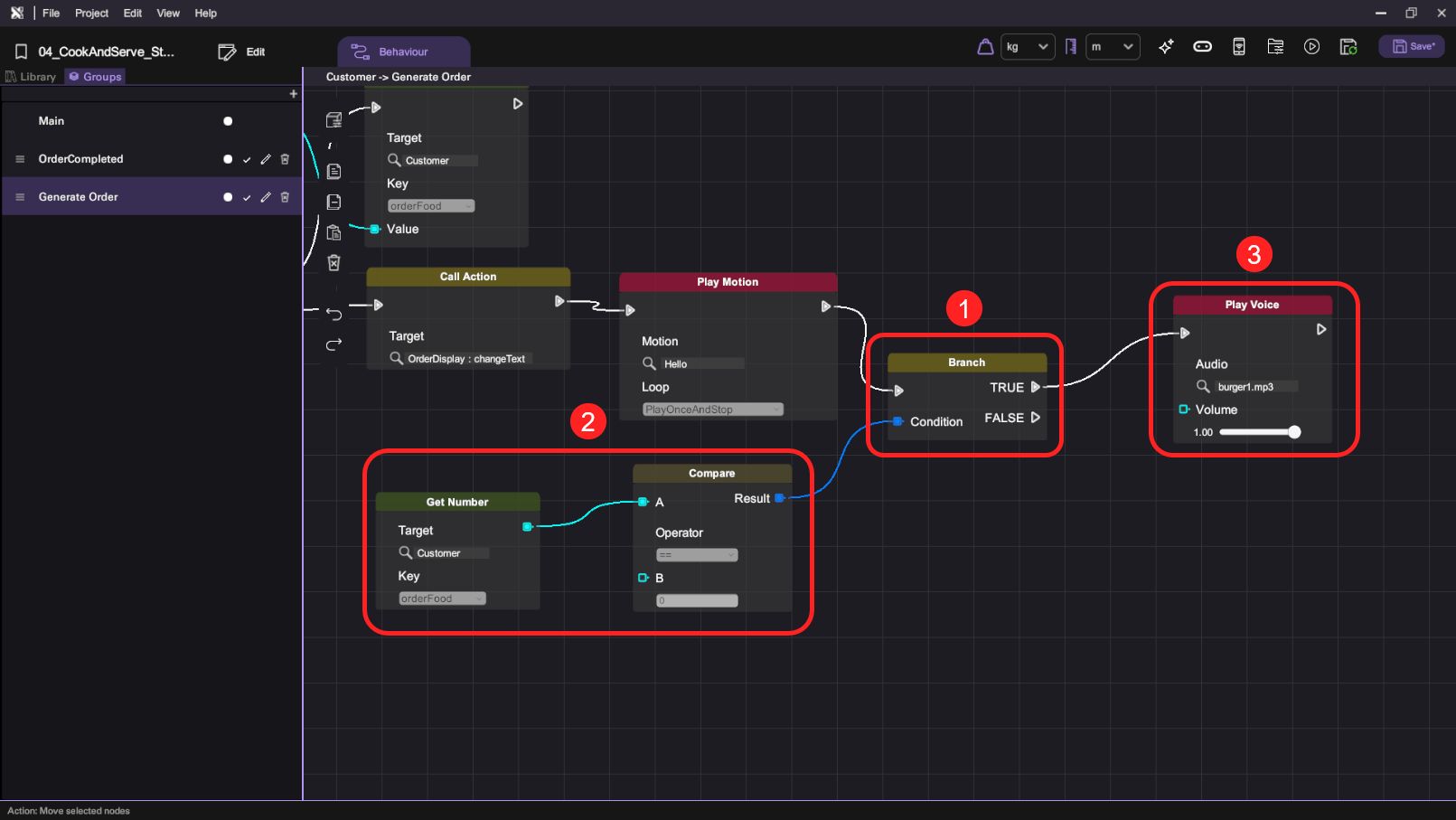Click the delete nodes trash icon in canvas toolbar
Image resolution: width=1456 pixels, height=820 pixels.
tap(333, 263)
